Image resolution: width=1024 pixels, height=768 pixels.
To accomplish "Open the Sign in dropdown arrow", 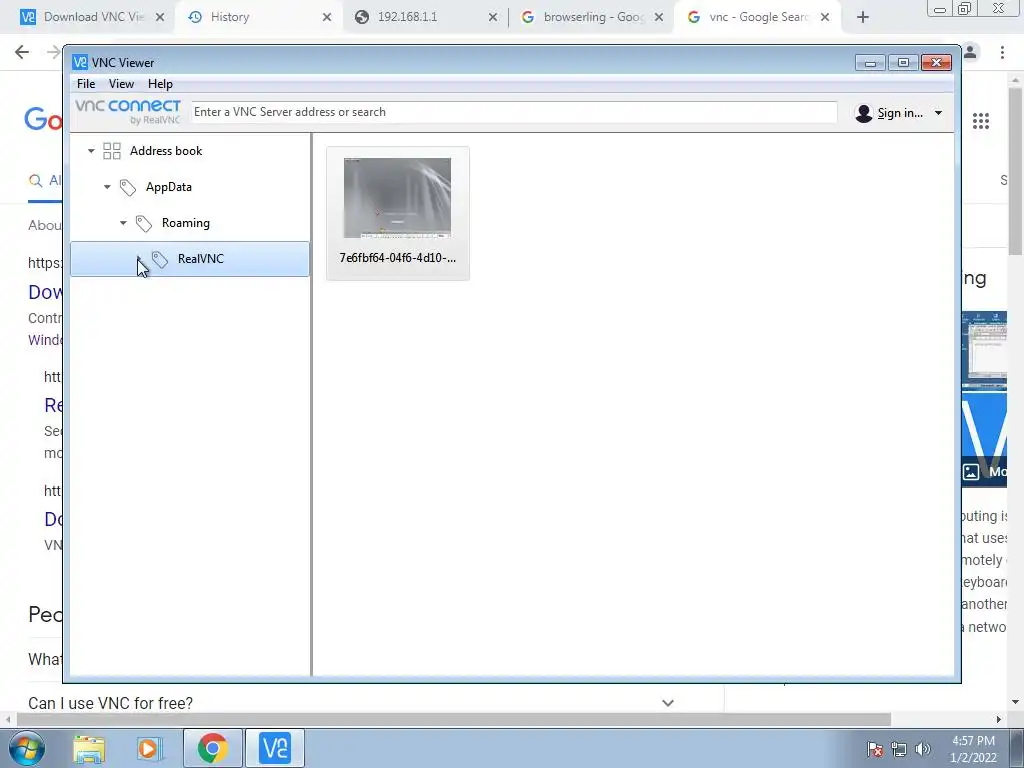I will (938, 113).
